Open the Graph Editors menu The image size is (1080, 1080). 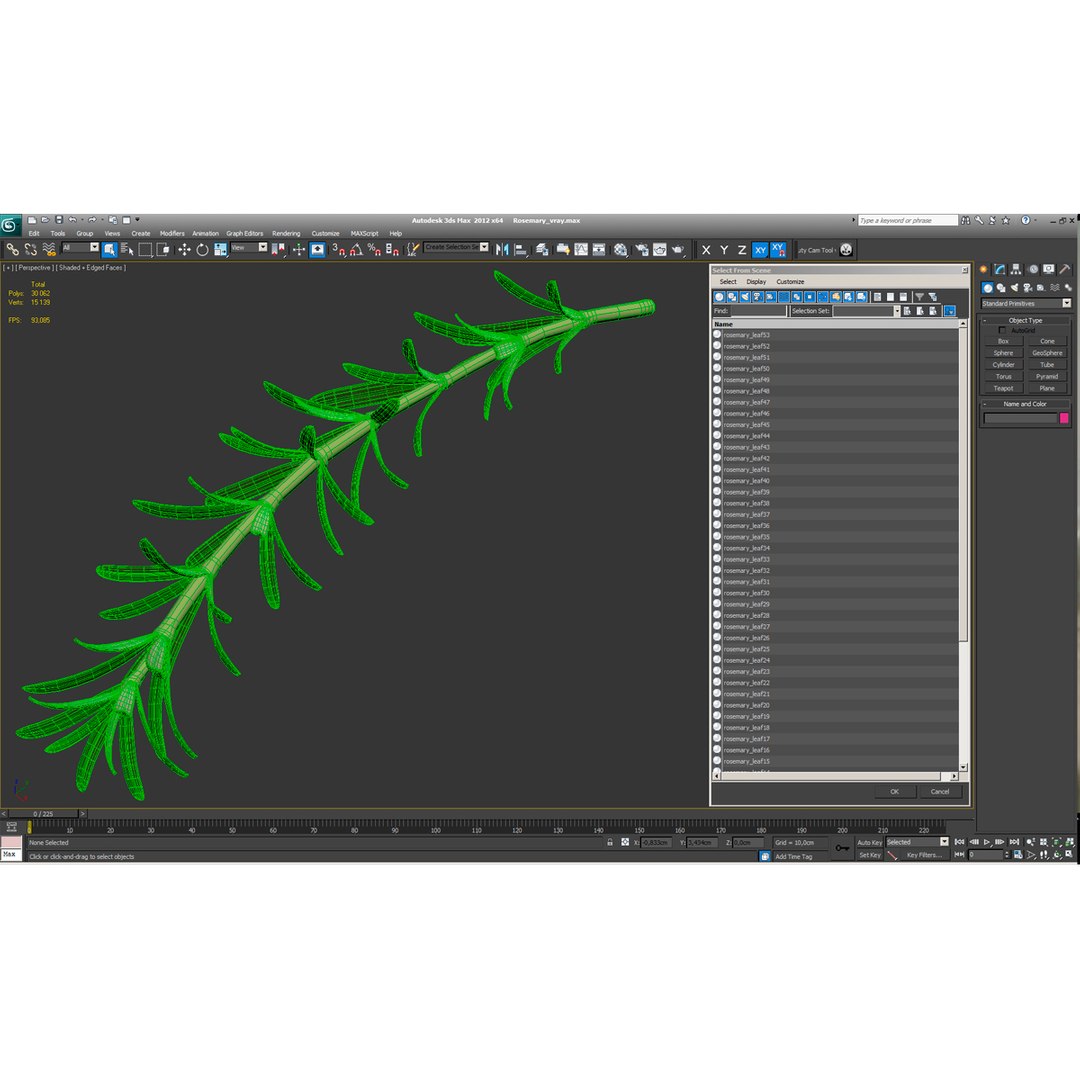(x=245, y=233)
